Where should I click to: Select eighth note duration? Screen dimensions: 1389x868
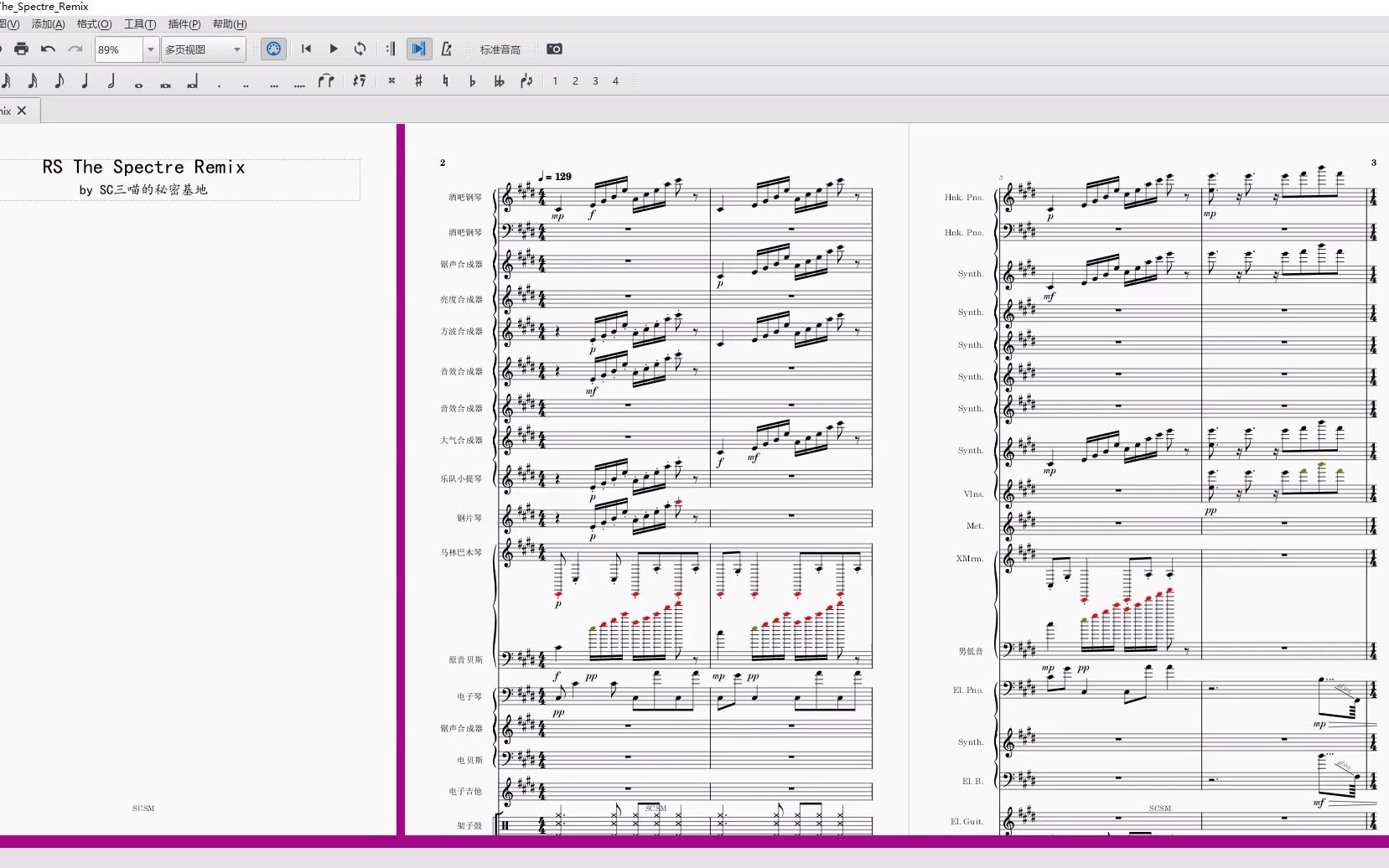point(60,81)
